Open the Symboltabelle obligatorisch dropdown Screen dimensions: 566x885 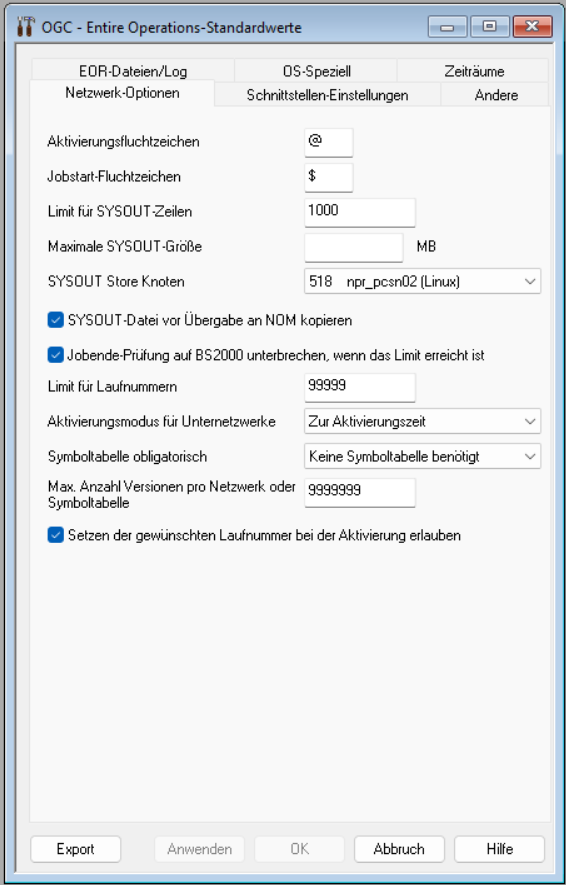coord(422,457)
